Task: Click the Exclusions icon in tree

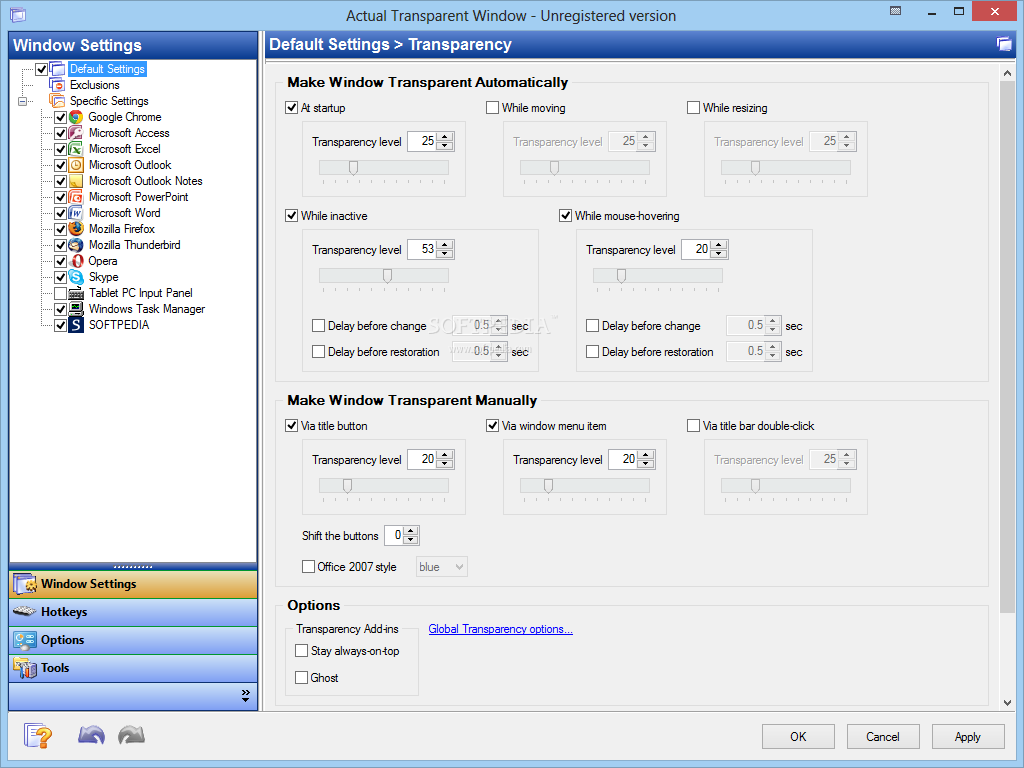Action: coord(57,85)
